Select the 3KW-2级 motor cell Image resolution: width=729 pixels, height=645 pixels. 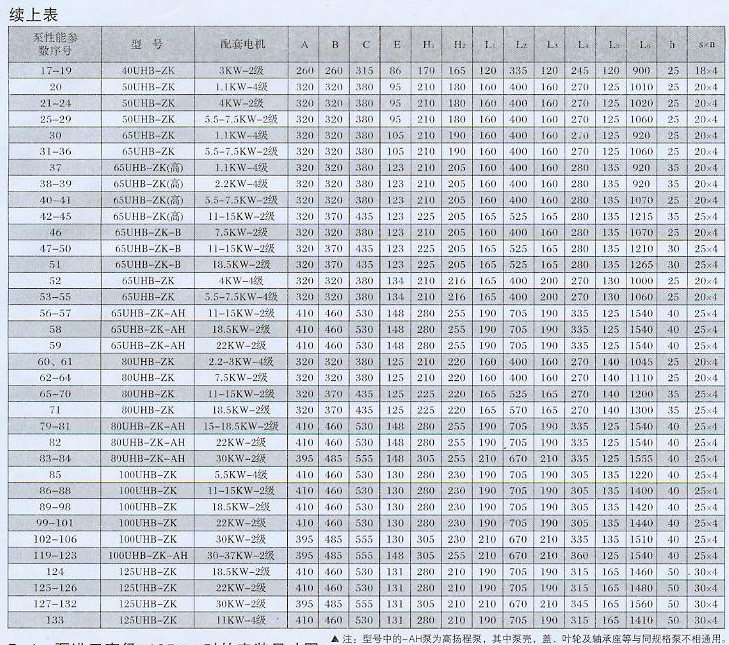[x=241, y=72]
